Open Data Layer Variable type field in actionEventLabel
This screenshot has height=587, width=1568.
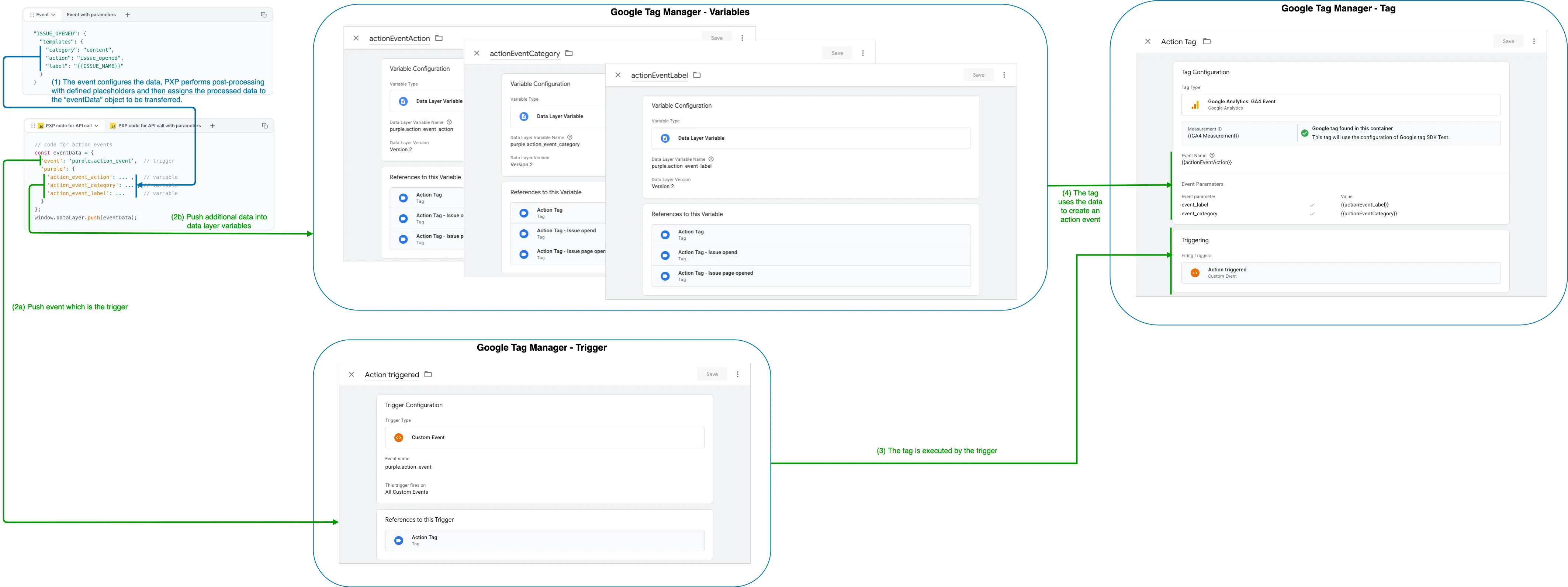(811, 138)
